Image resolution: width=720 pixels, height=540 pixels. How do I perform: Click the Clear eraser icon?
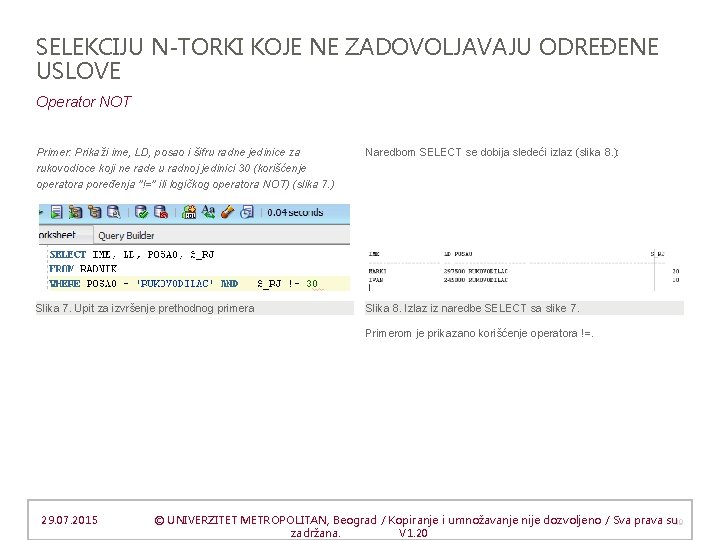(228, 212)
